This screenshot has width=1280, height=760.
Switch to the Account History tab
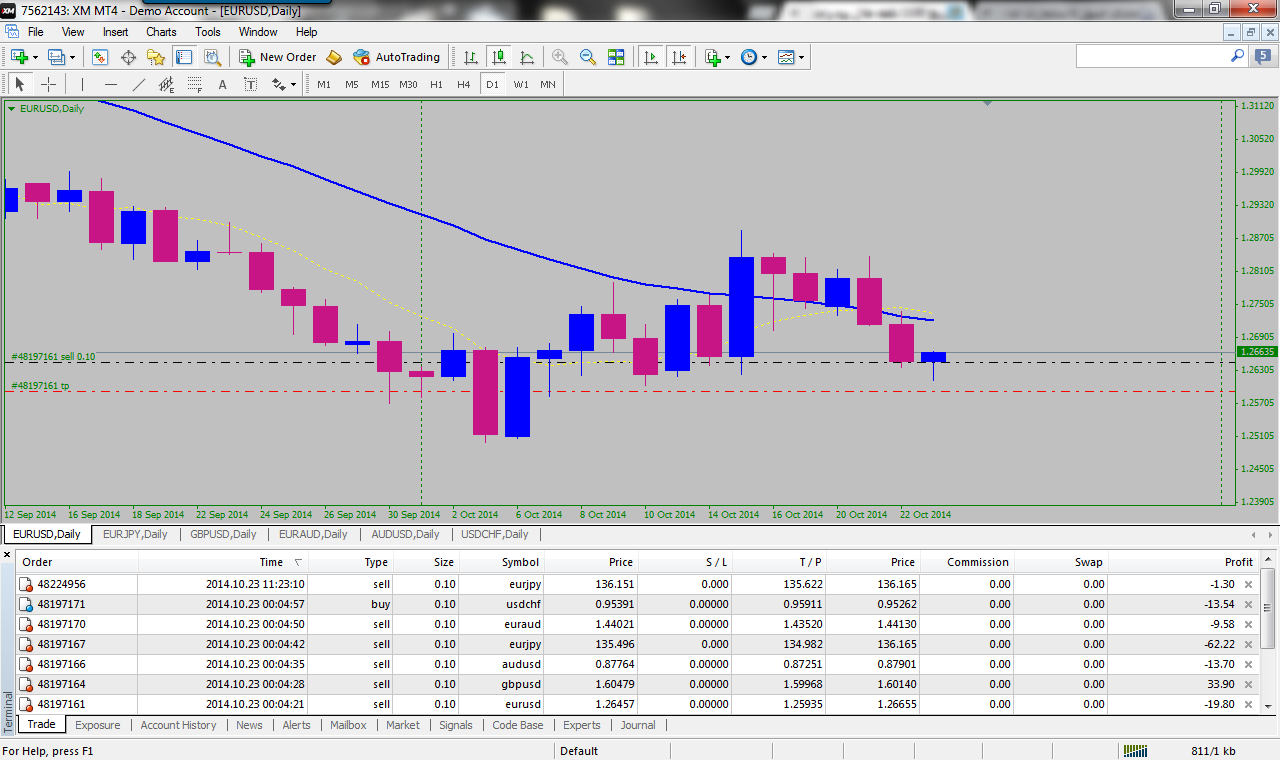click(x=178, y=725)
